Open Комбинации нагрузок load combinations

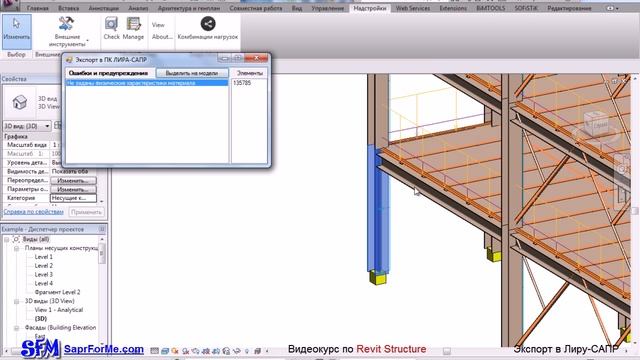tap(207, 28)
